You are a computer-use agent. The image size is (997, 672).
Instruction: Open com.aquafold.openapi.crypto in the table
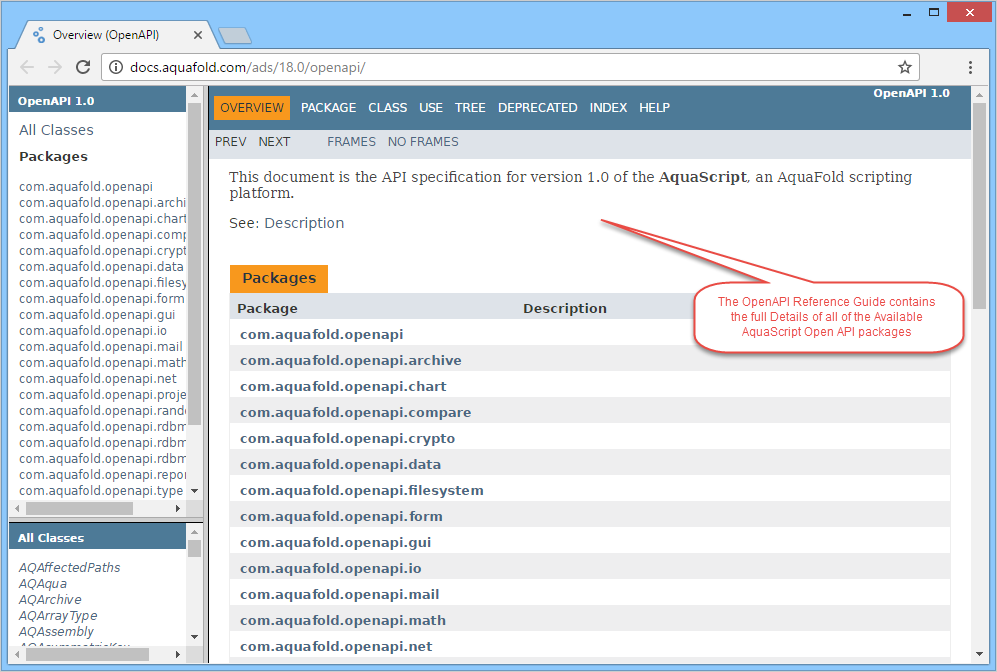[x=348, y=439]
